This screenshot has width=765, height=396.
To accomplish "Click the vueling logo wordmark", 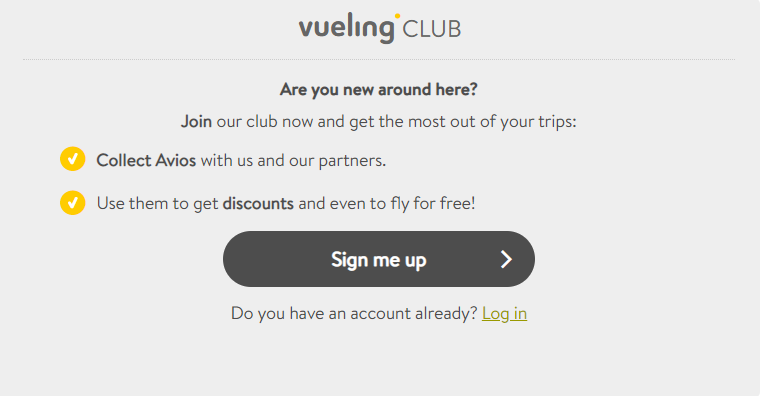I will pyautogui.click(x=346, y=29).
